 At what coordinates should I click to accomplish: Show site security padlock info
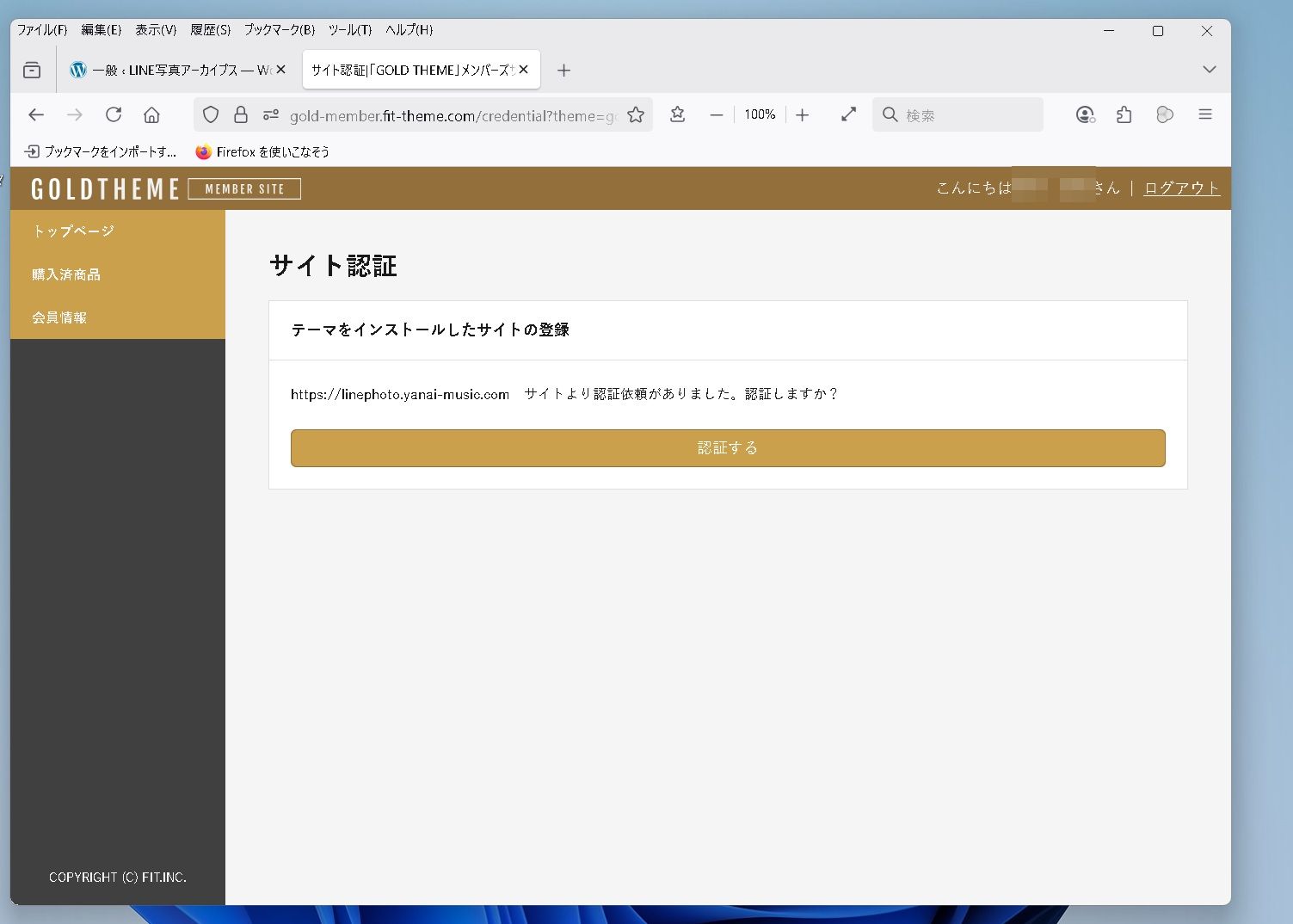[241, 114]
